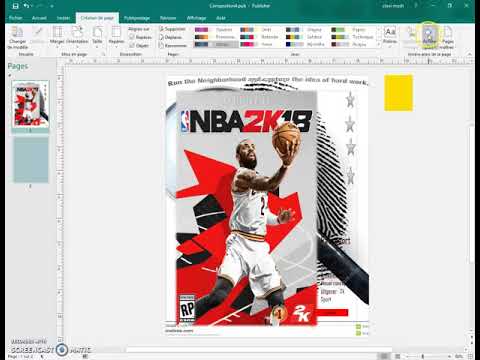Open the Publipostage tab
The height and width of the screenshot is (360, 480).
coord(137,18)
